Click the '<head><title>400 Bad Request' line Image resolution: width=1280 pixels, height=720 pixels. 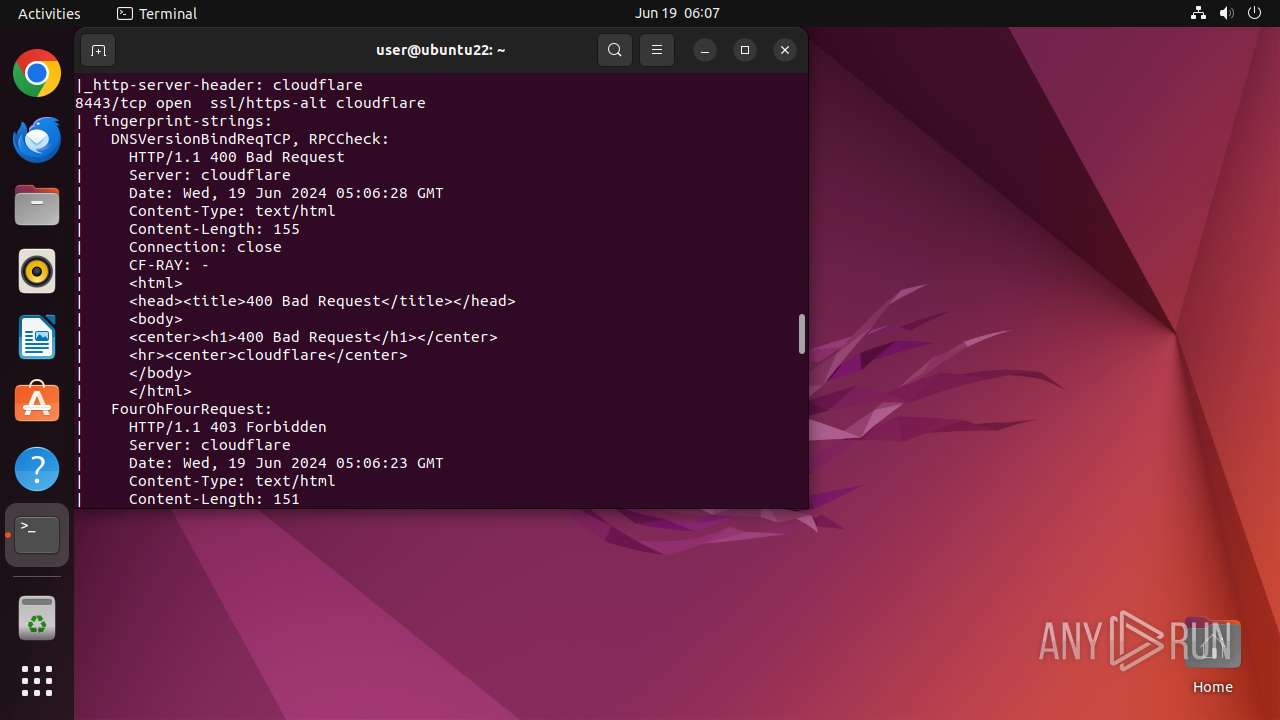click(x=322, y=301)
